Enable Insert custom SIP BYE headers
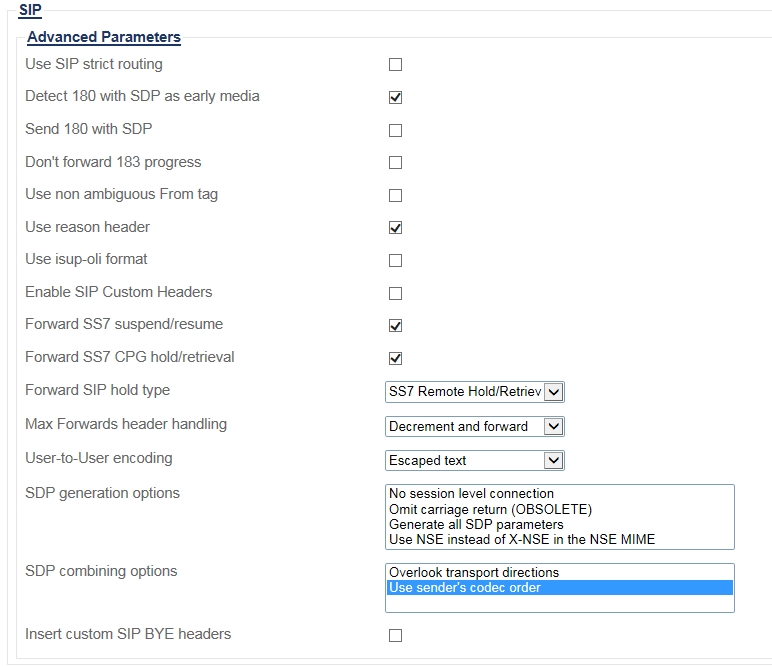772x667 pixels. [x=395, y=636]
